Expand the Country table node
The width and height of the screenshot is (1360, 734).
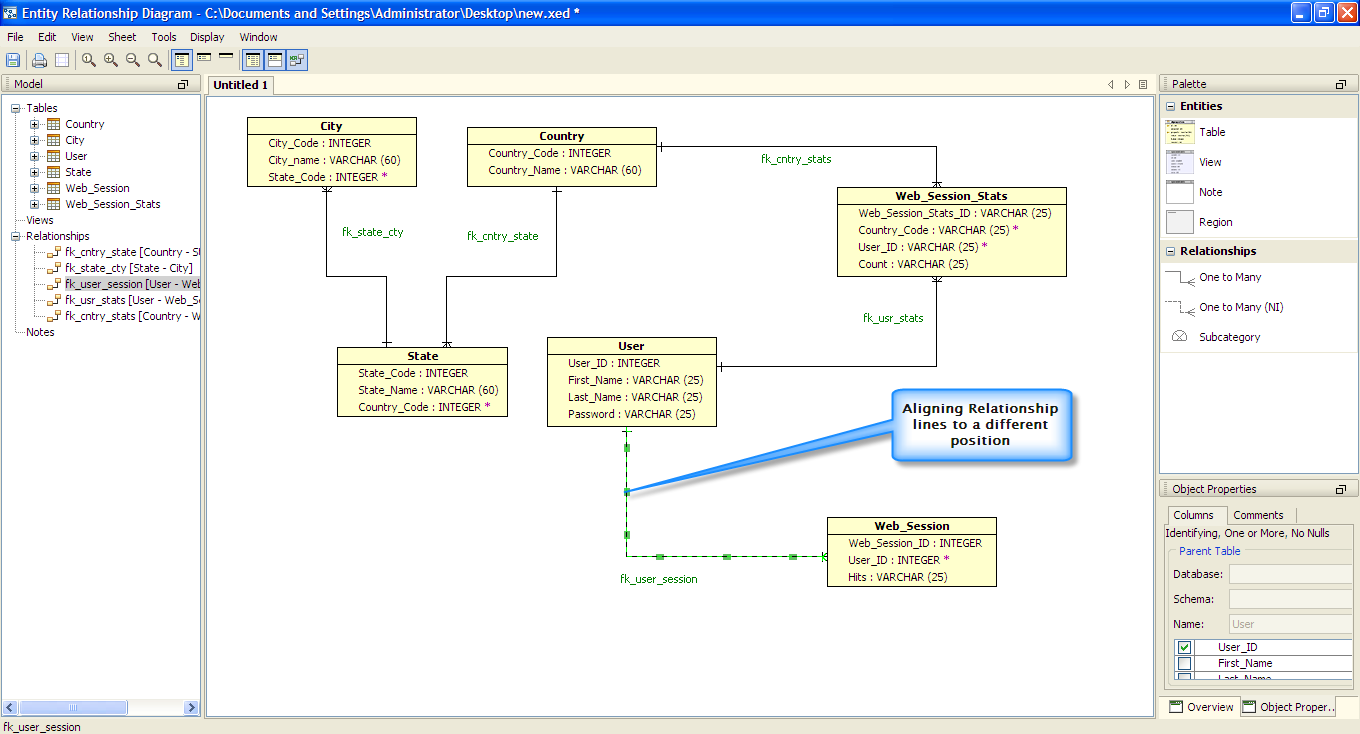tap(34, 124)
